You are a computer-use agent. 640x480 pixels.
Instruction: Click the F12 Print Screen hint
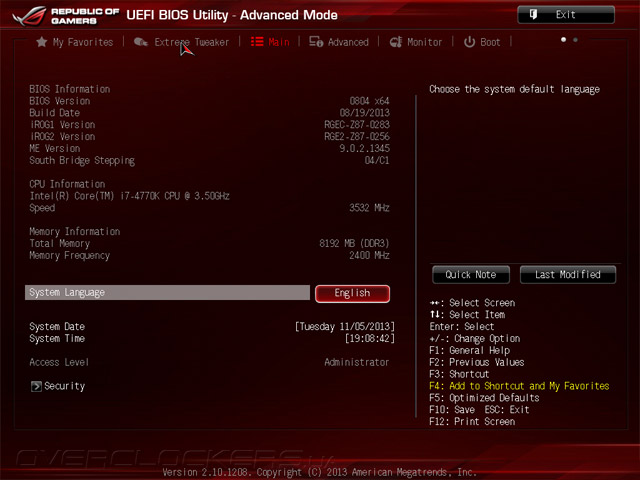pyautogui.click(x=472, y=421)
